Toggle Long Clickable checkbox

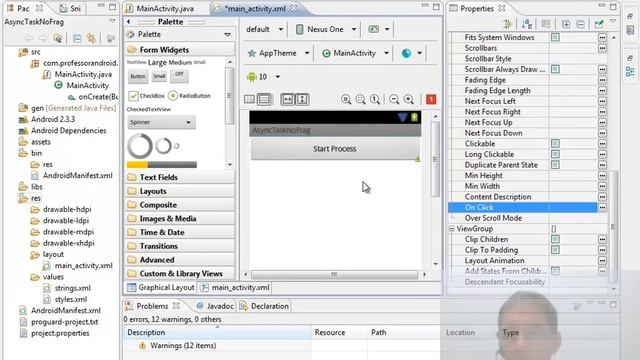click(x=555, y=154)
